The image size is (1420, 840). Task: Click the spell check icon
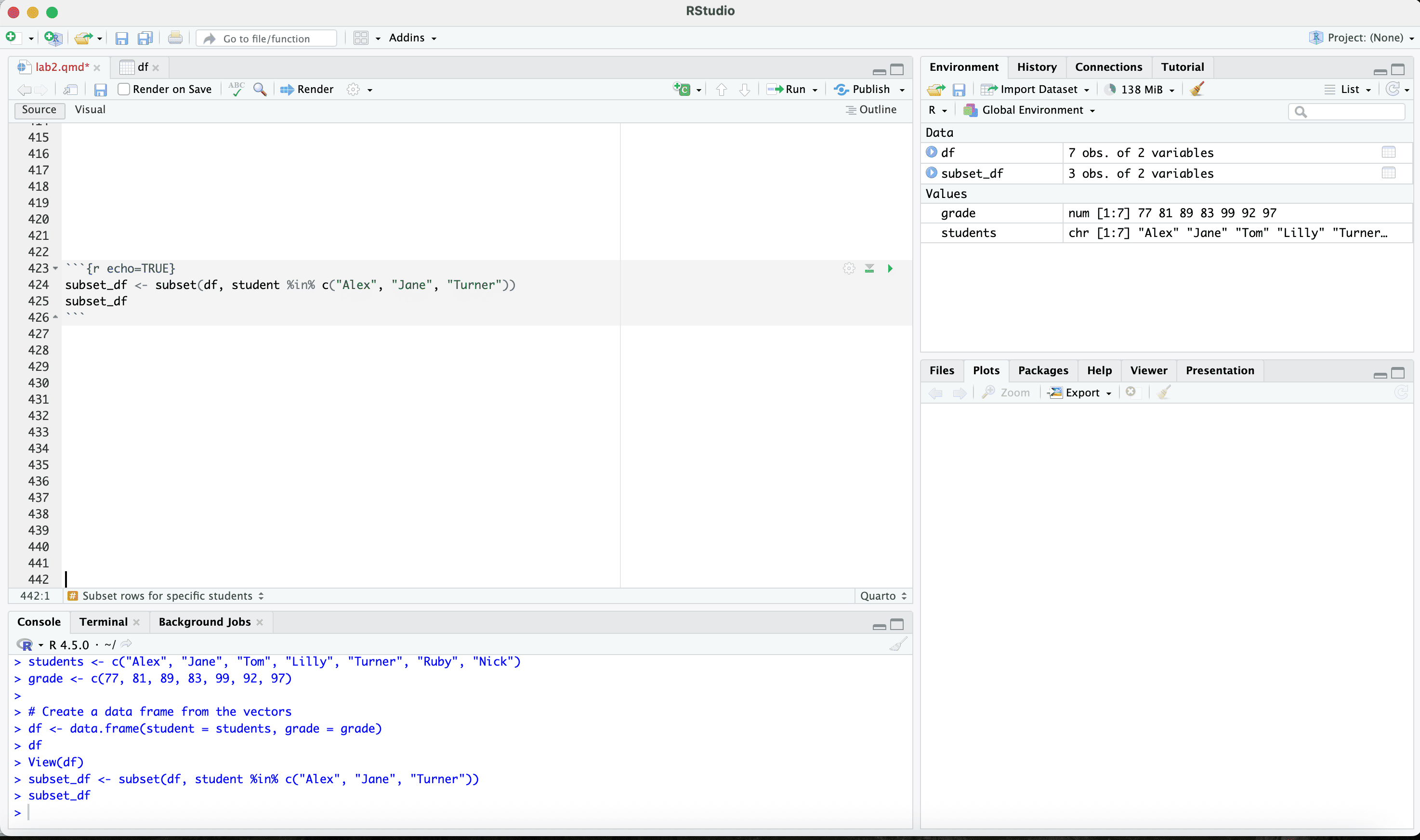236,89
